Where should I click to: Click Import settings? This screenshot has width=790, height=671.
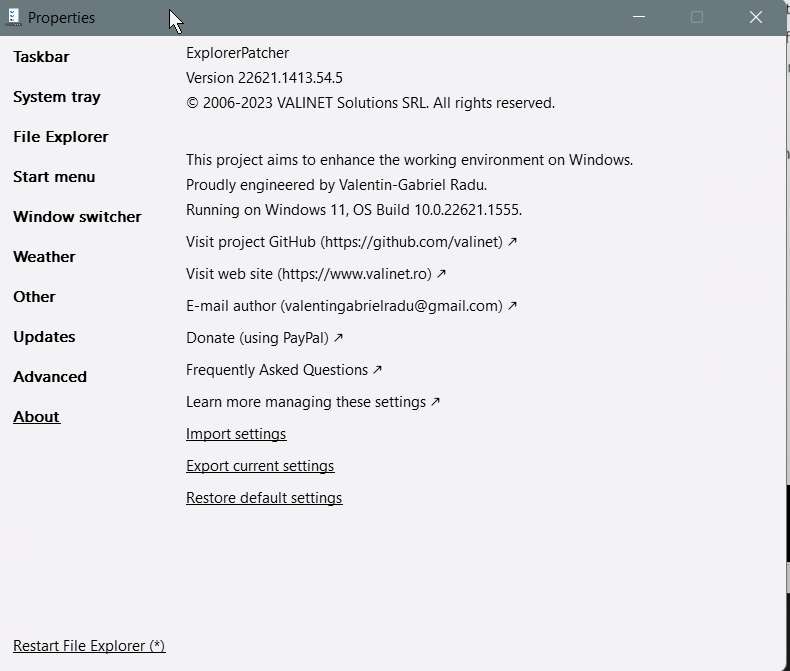point(236,434)
